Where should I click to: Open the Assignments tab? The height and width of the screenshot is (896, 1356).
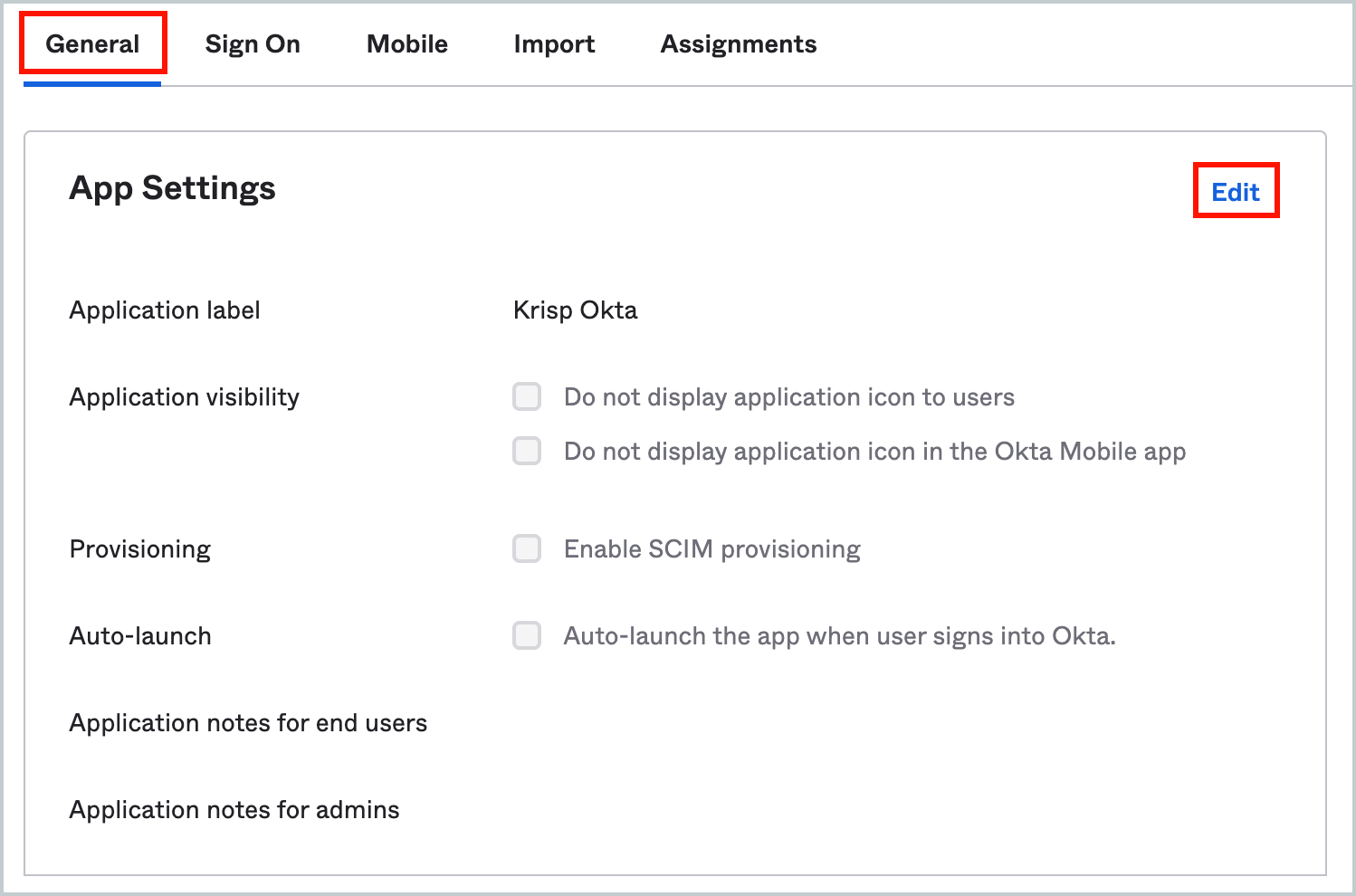[x=739, y=44]
